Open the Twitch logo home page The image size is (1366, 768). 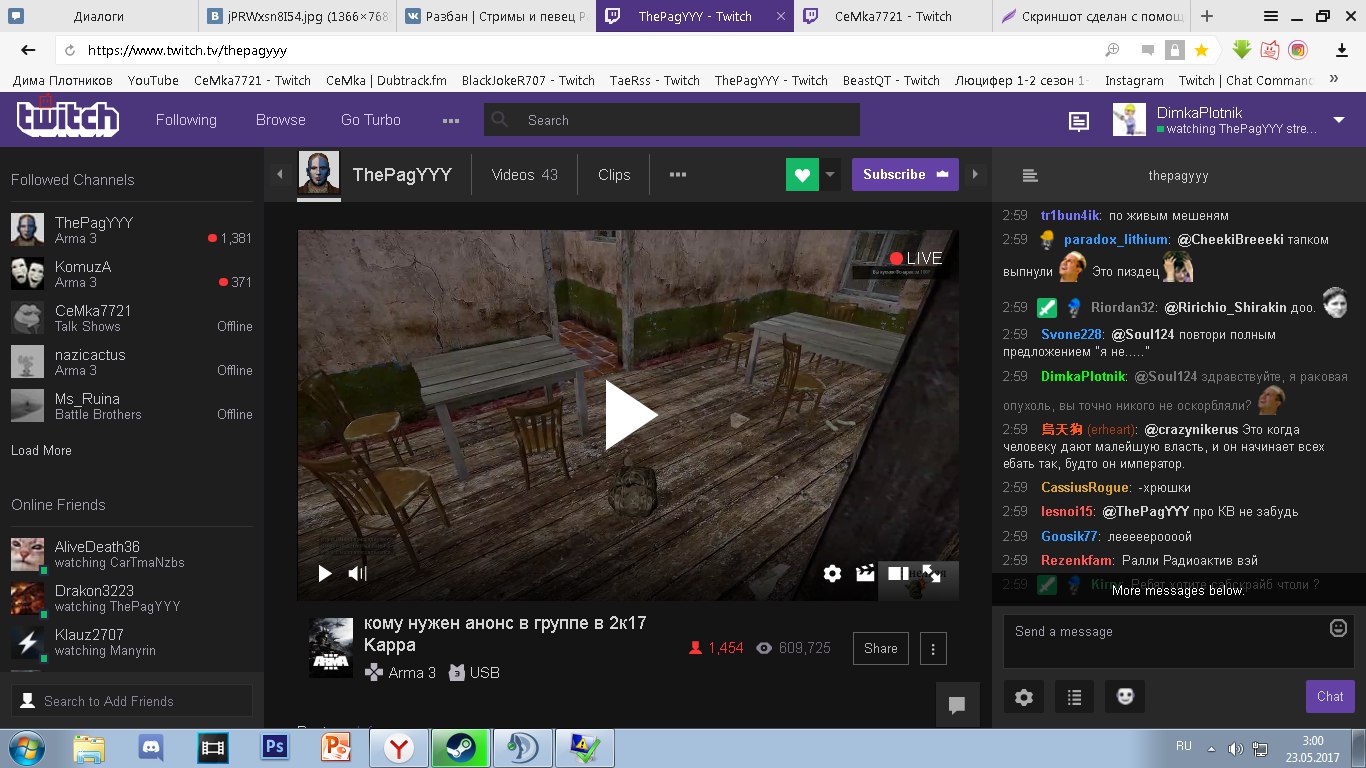pyautogui.click(x=68, y=118)
